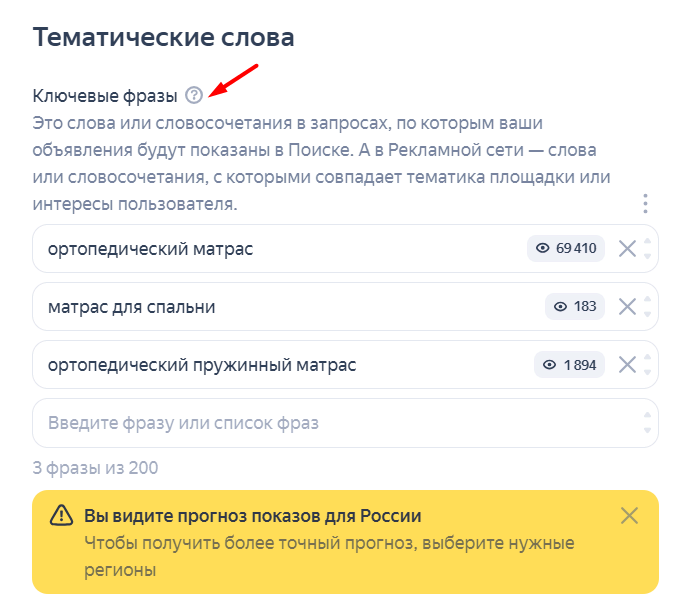Screen dimensions: 681x601
Task: Edit the матрас для спальни phrase text
Action: 132,307
